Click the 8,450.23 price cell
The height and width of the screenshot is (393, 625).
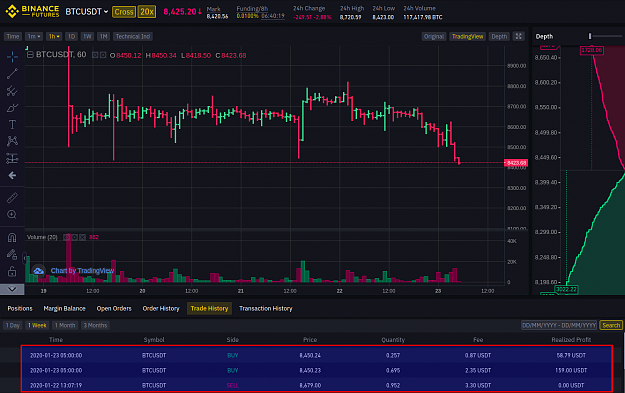(x=310, y=370)
